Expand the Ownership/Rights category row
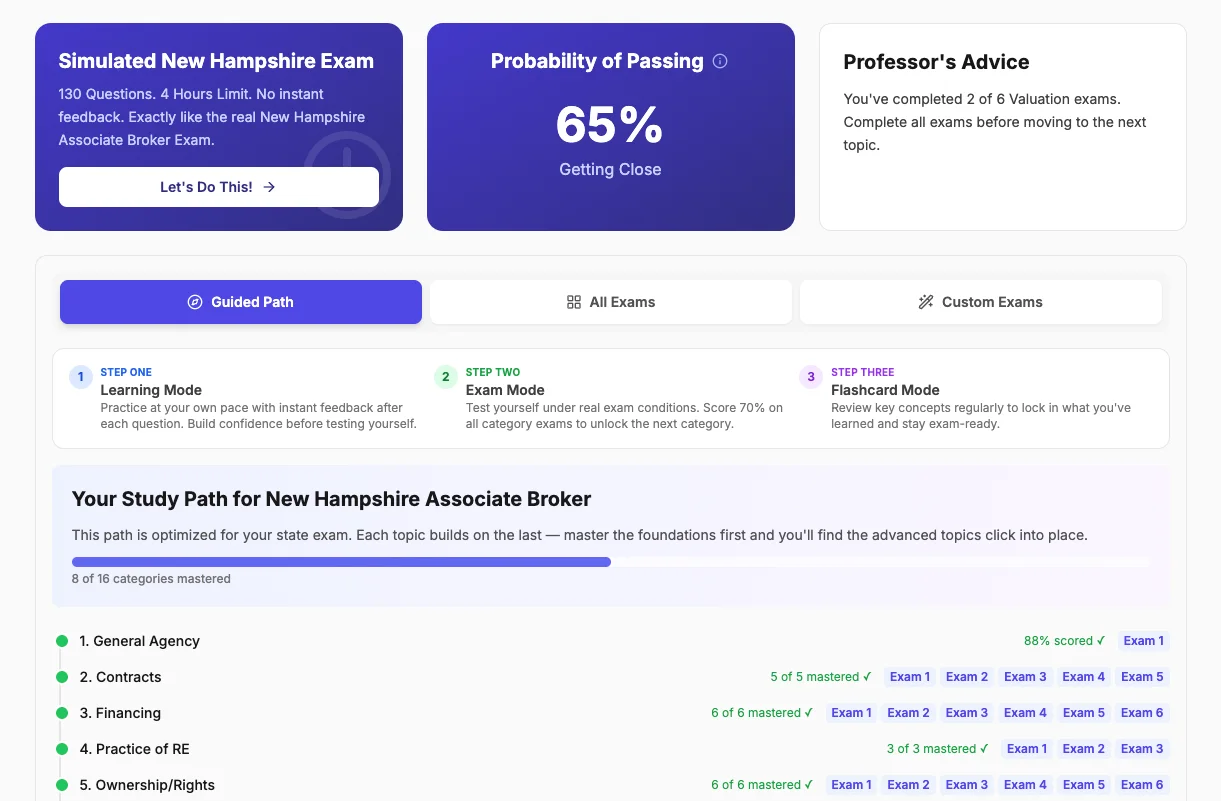 (x=148, y=785)
